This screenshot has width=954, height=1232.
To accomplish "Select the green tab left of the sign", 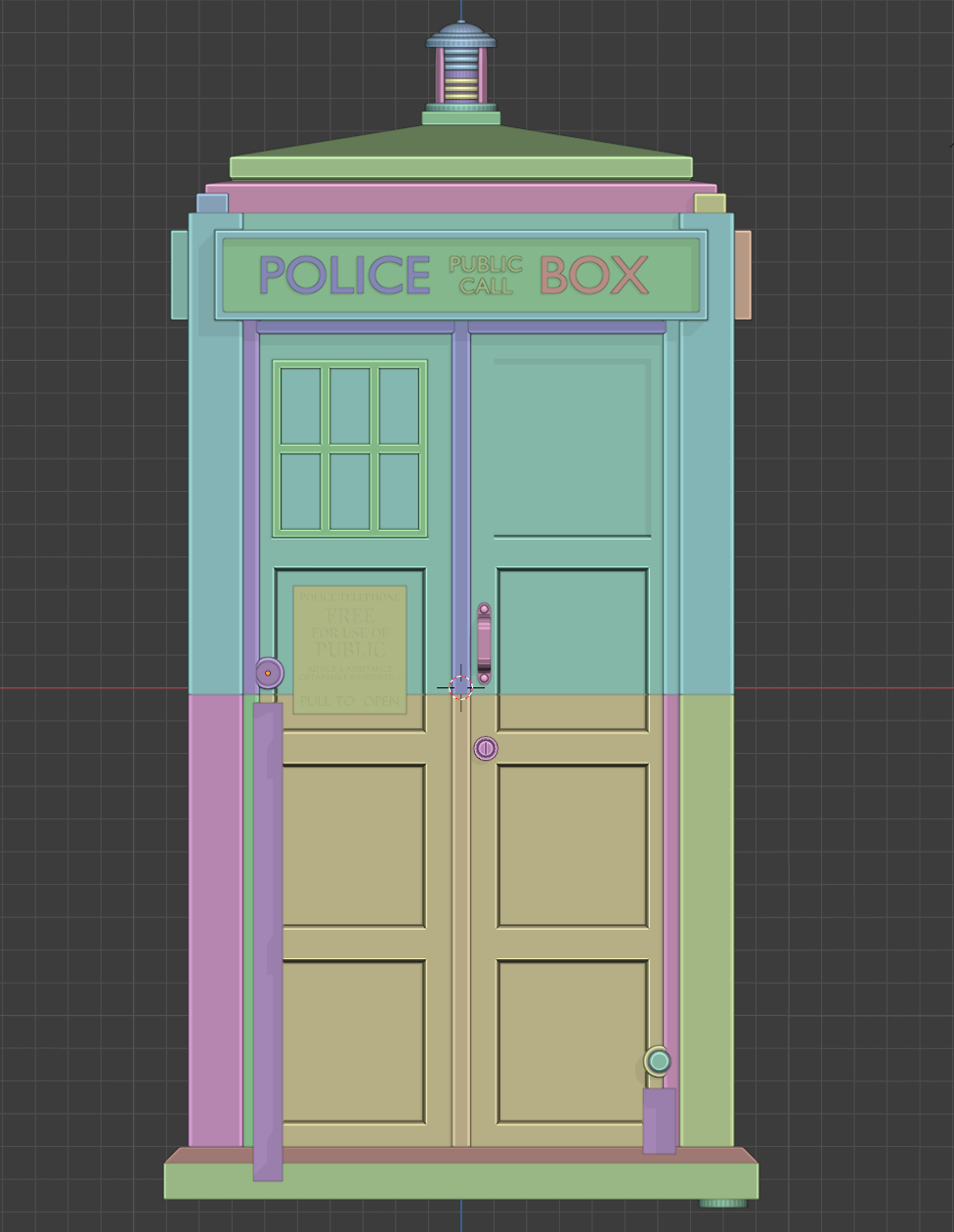I will [179, 275].
